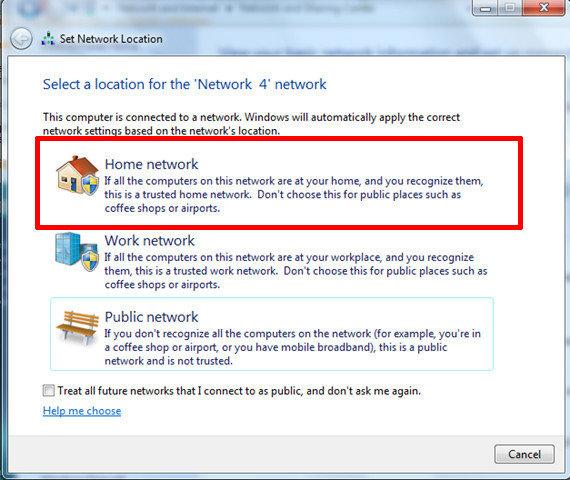Check Treat all future networks as public
The height and width of the screenshot is (480, 570).
coord(48,391)
